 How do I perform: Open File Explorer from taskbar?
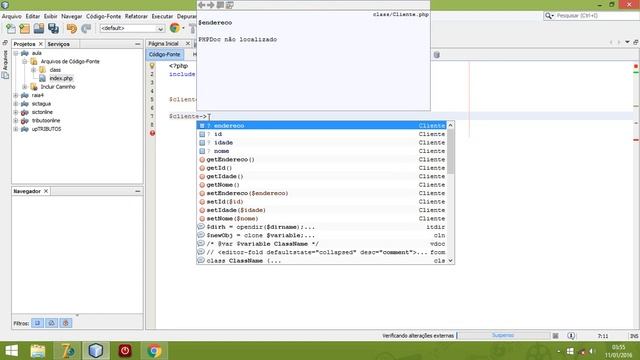click(38, 351)
